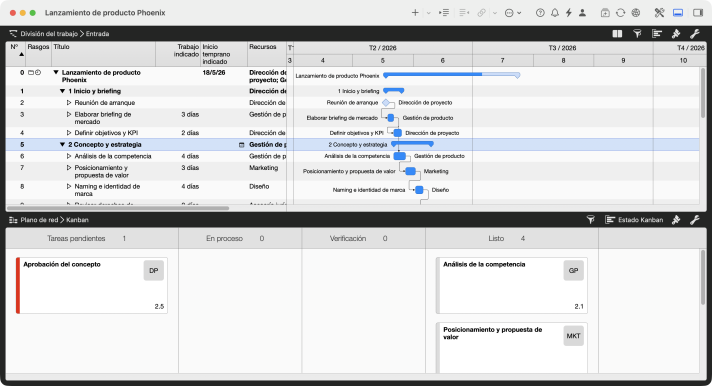Click the project summary progress bar in Gantt
712x386 pixels.
[451, 74]
